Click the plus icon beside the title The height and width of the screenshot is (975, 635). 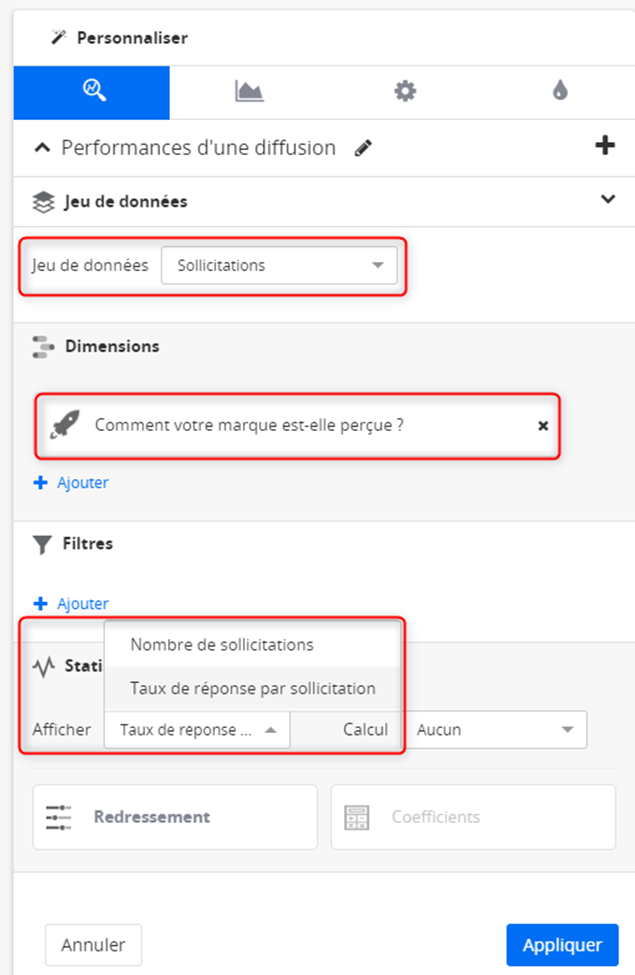pyautogui.click(x=604, y=146)
